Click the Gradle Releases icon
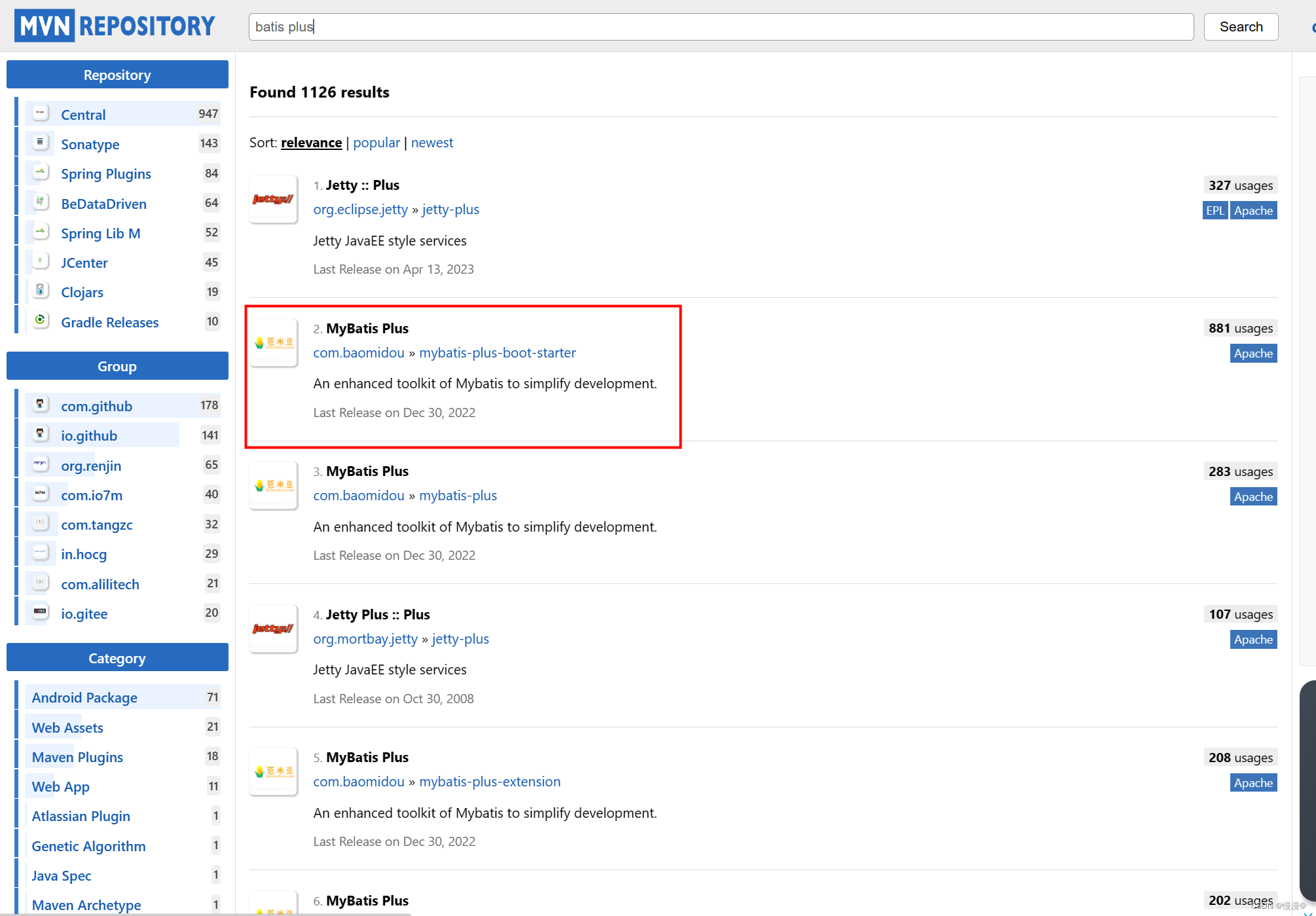This screenshot has height=916, width=1316. [41, 320]
